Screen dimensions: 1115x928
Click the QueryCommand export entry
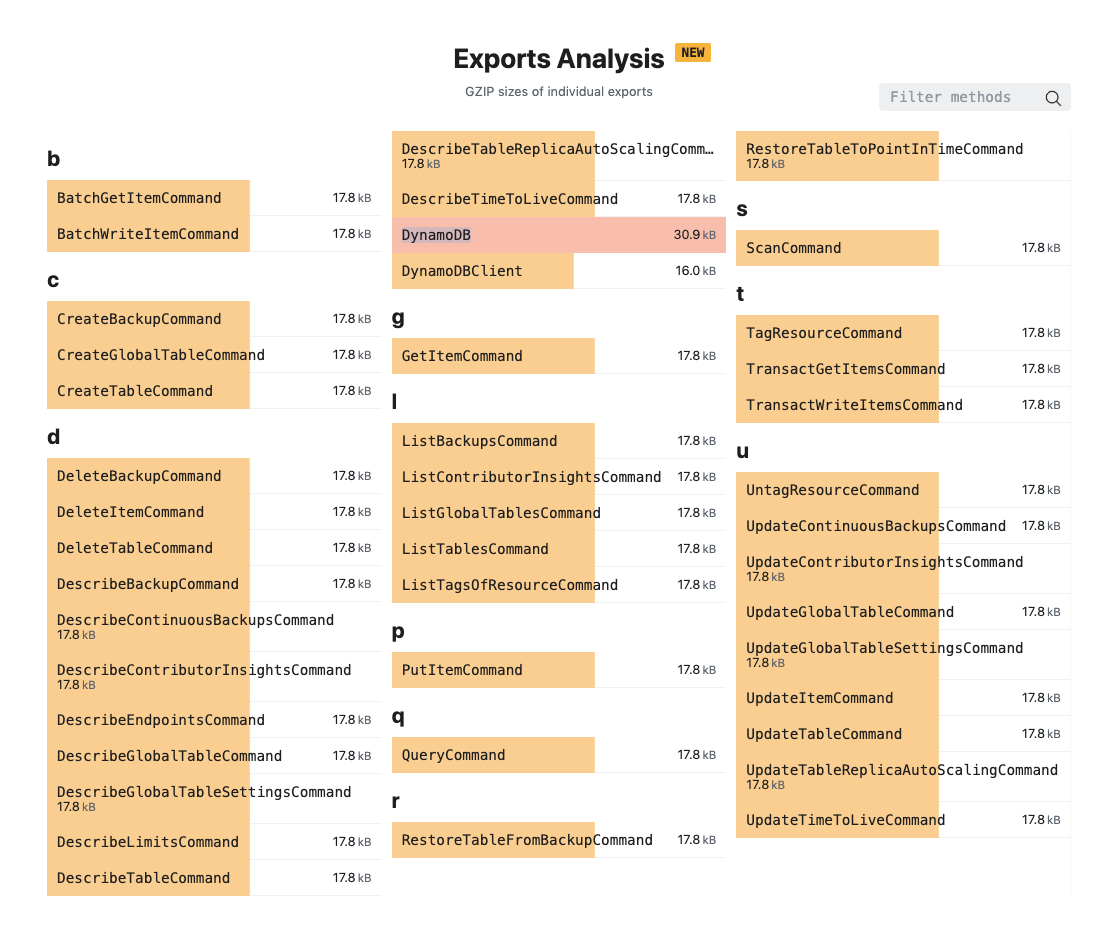(x=490, y=754)
